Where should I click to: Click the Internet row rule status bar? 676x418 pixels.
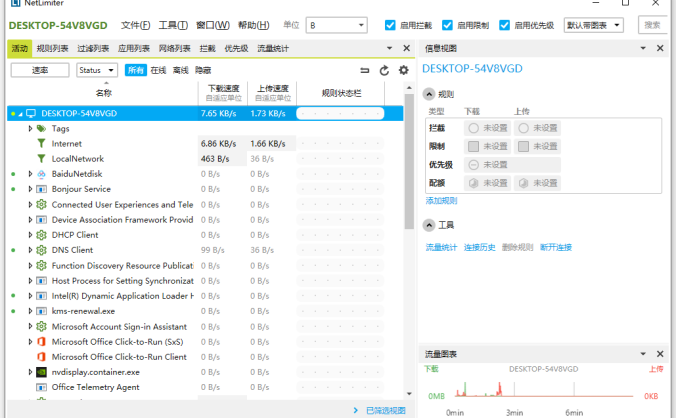[340, 143]
